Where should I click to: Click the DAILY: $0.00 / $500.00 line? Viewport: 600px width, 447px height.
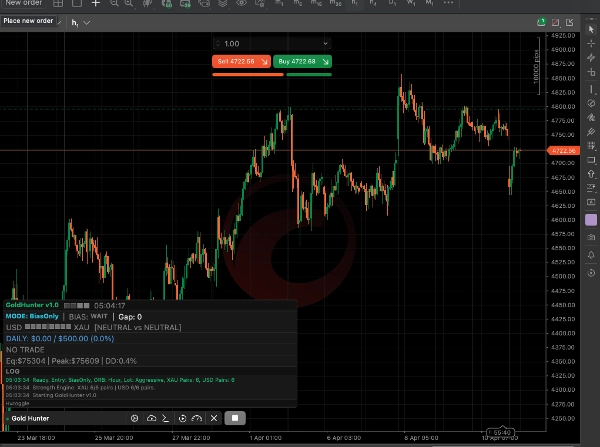tap(60, 339)
